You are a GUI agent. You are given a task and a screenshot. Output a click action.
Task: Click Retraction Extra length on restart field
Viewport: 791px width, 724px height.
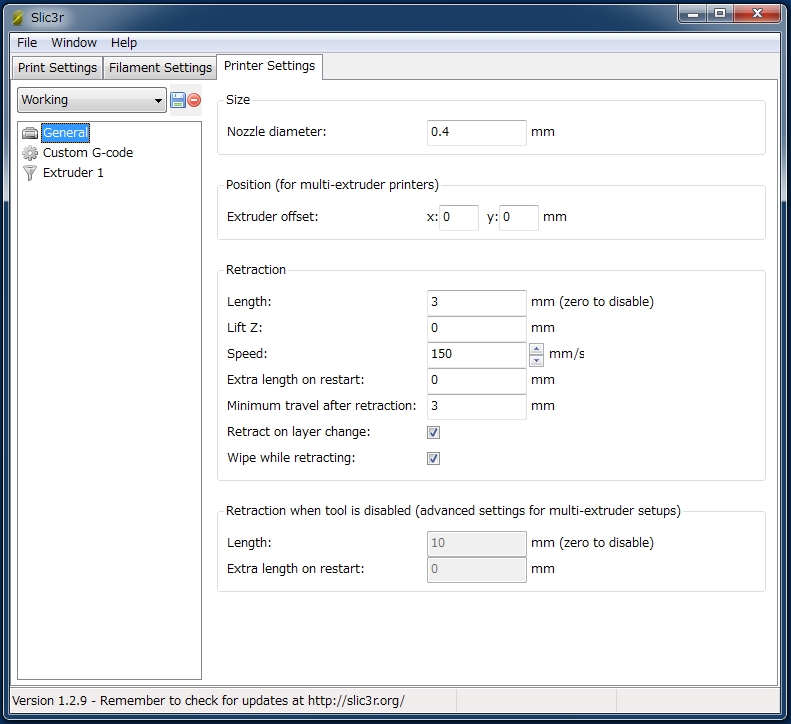[477, 380]
